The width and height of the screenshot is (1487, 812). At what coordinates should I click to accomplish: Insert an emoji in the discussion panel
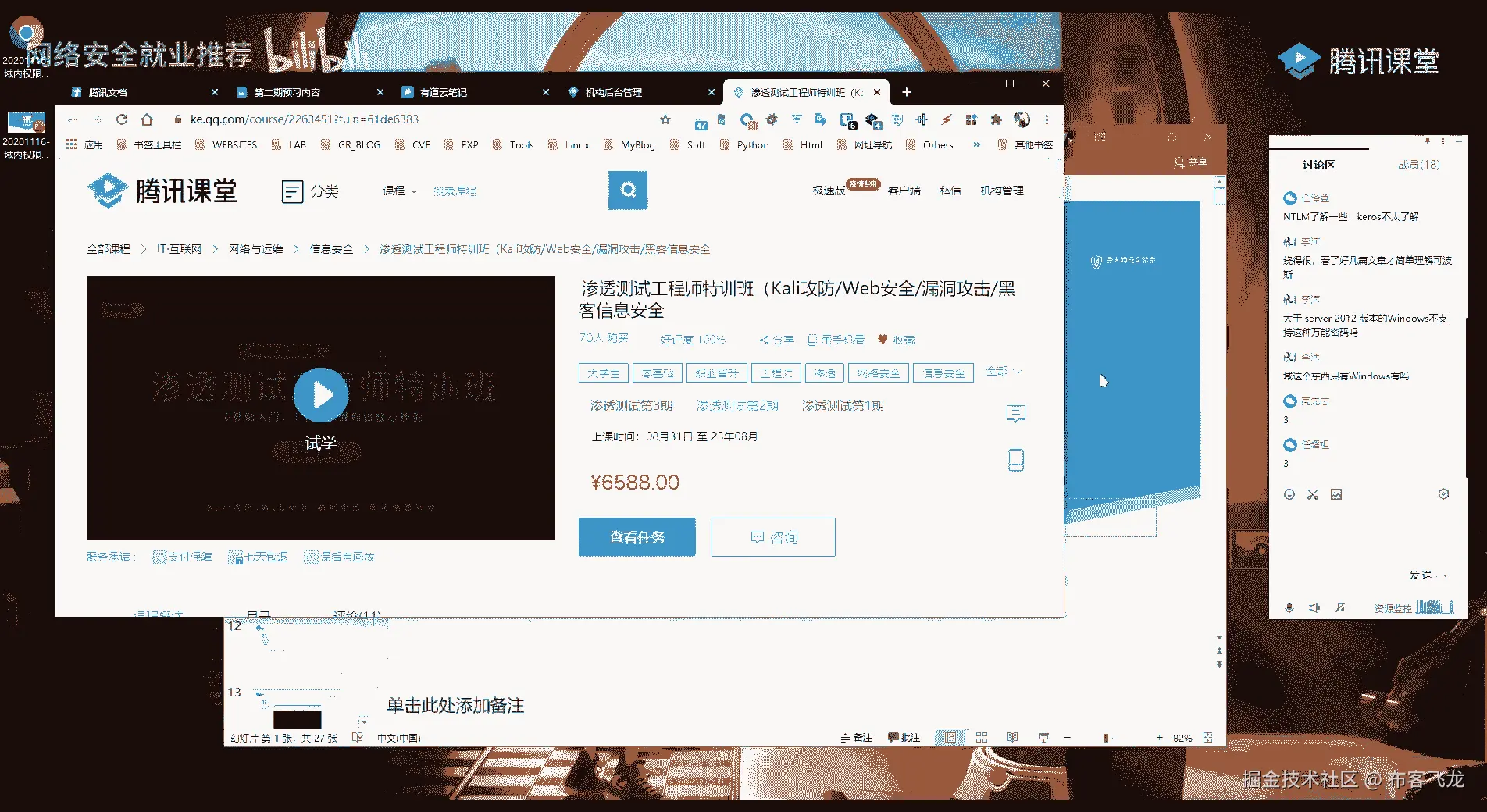click(1289, 494)
